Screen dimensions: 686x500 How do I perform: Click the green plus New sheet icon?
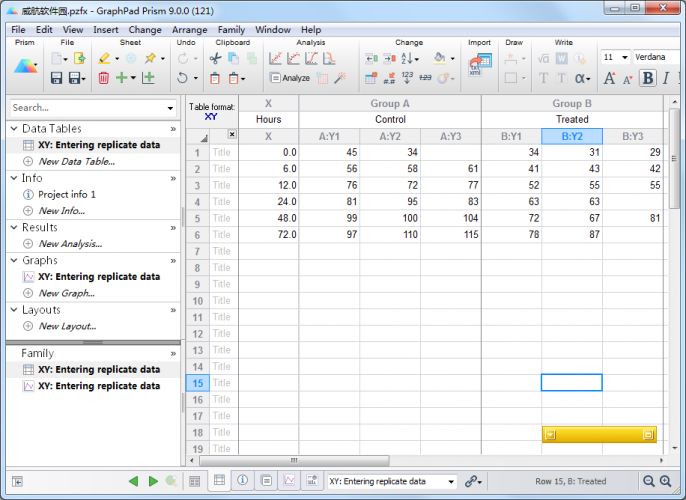pyautogui.click(x=122, y=78)
